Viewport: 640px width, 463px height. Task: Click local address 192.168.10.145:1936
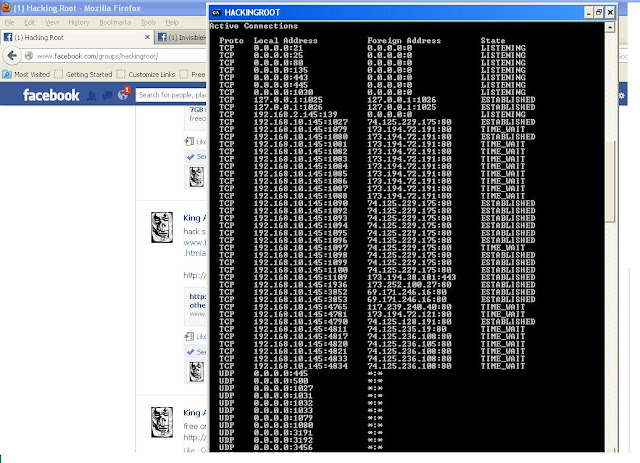point(300,285)
